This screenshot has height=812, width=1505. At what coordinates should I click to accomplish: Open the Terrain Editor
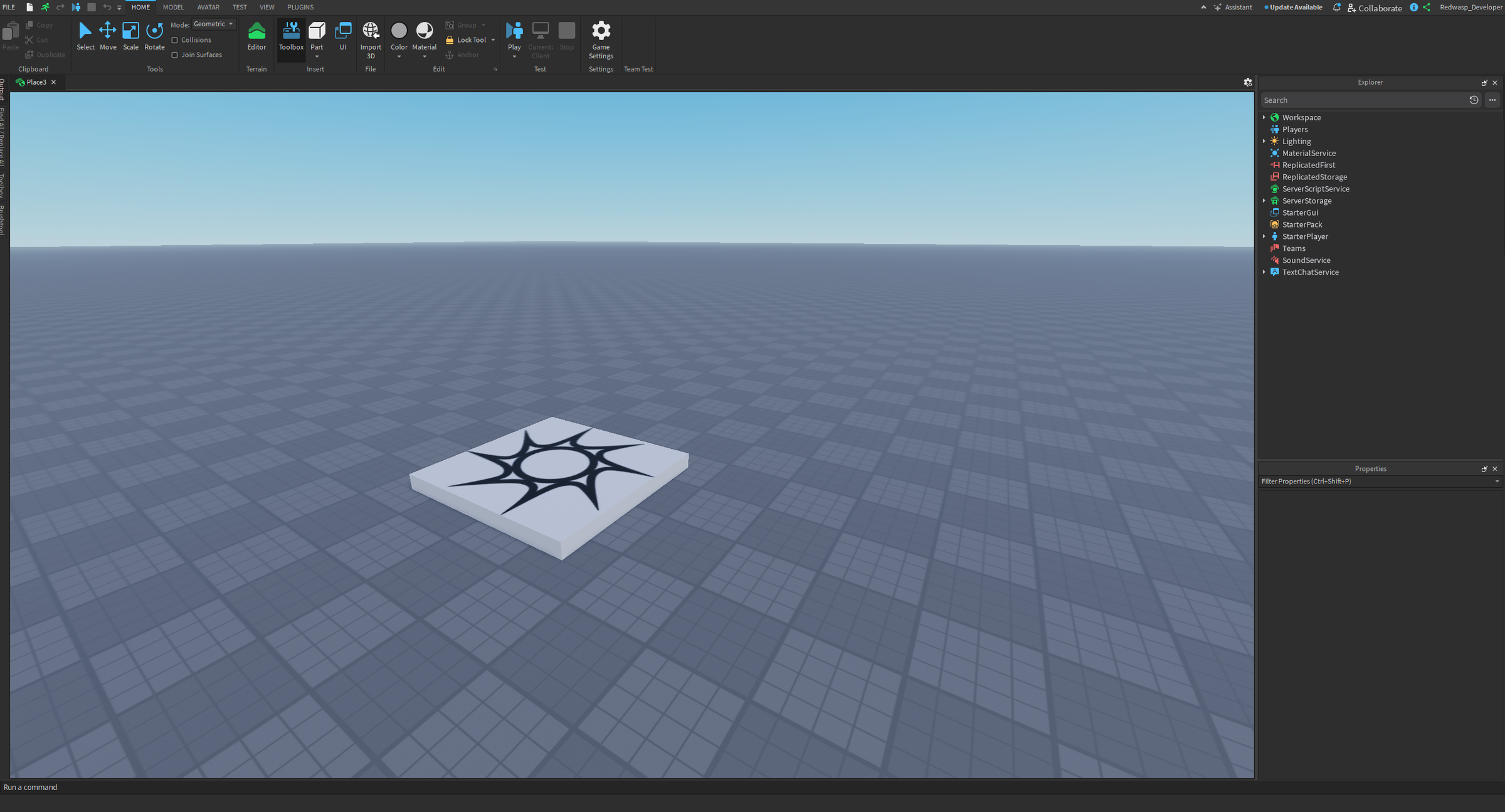coord(256,36)
